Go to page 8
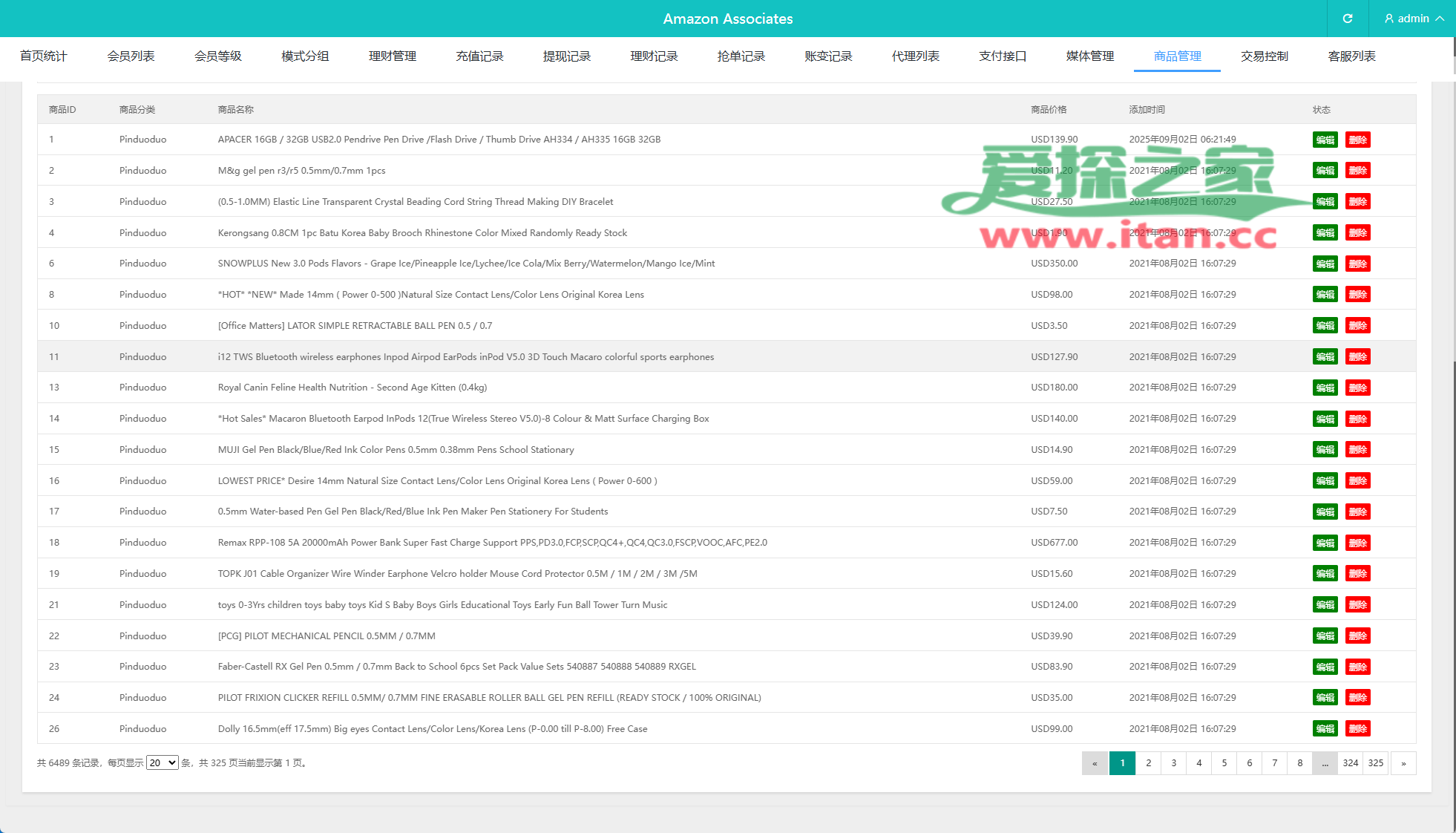 point(1299,763)
